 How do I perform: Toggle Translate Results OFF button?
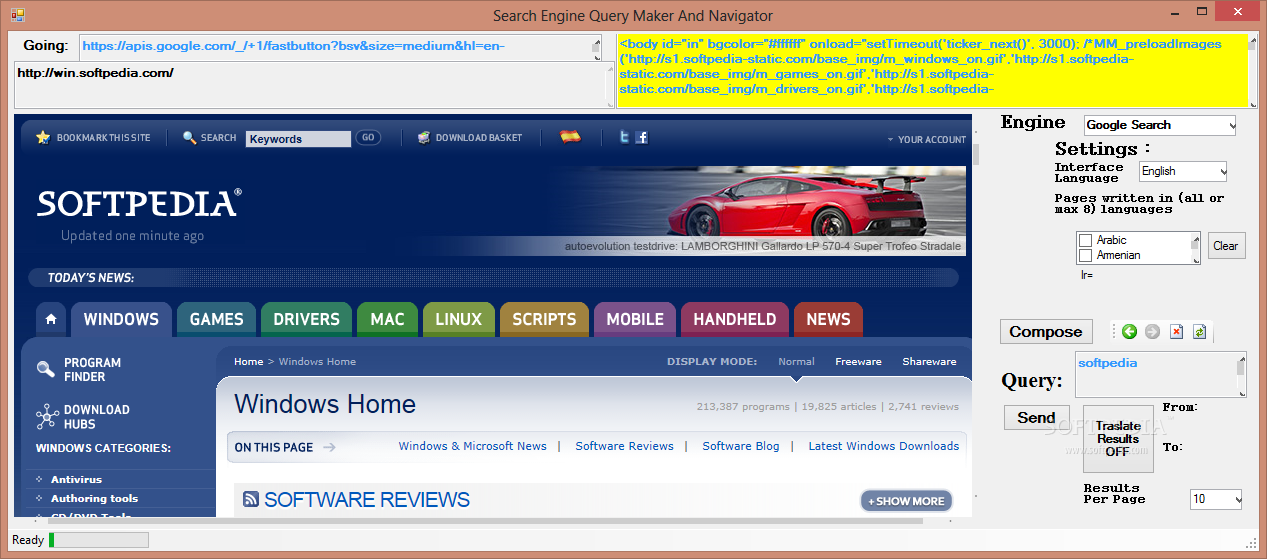click(1118, 439)
